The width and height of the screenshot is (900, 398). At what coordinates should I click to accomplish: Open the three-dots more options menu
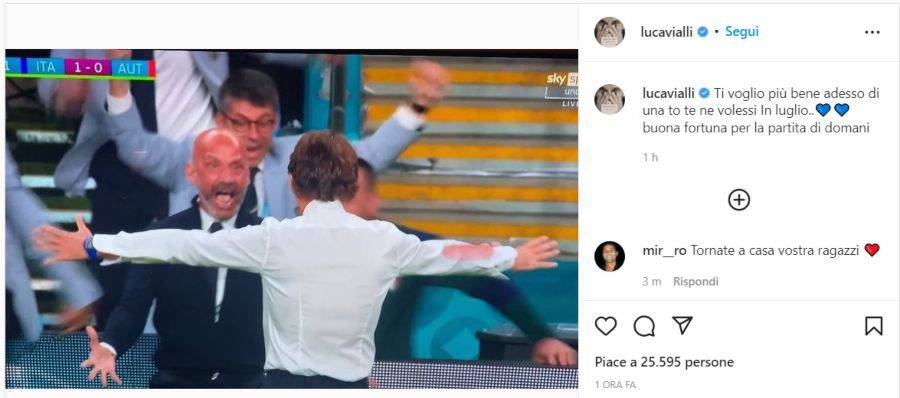(872, 32)
